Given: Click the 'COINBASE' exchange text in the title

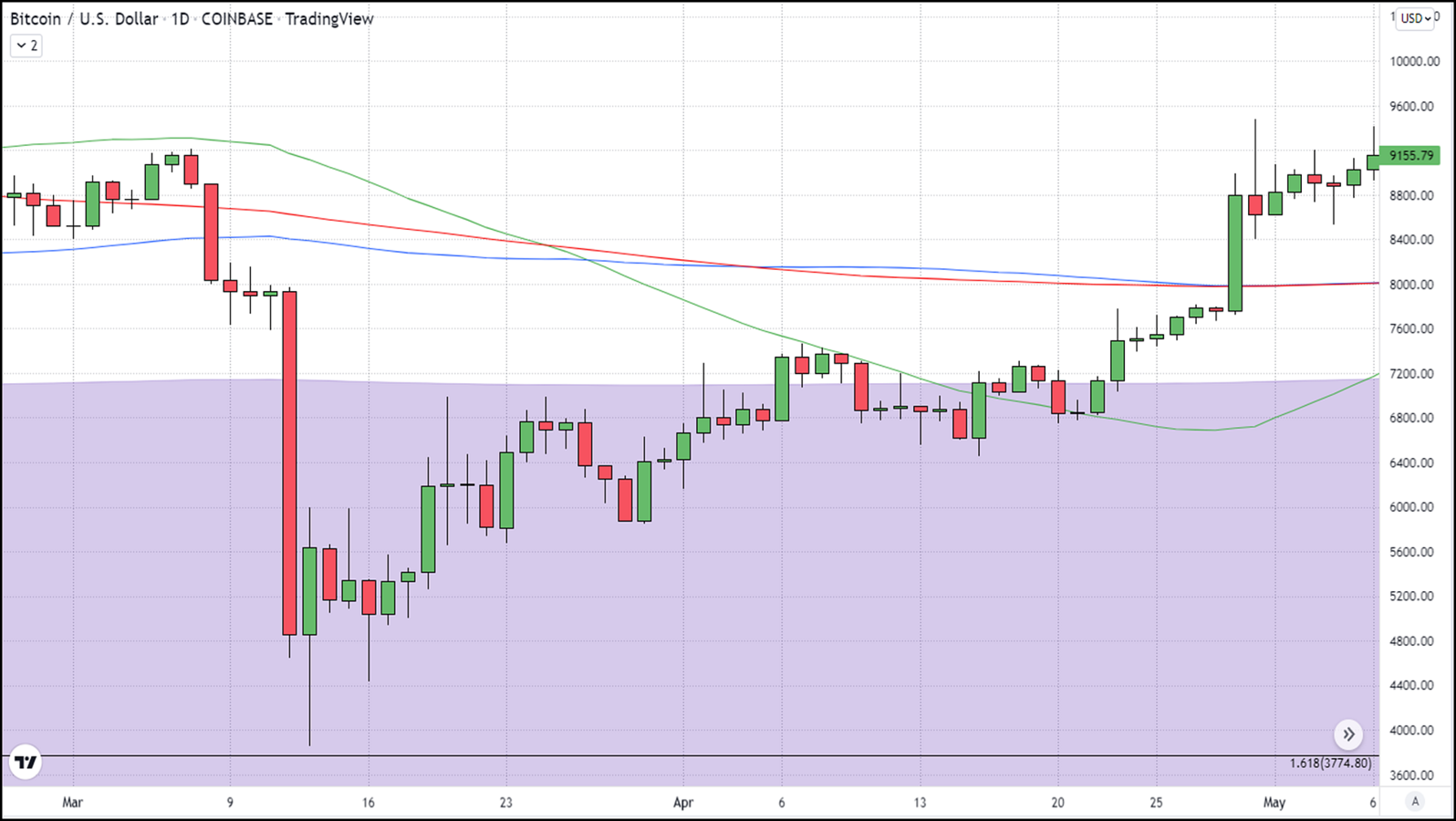Looking at the screenshot, I should 236,19.
